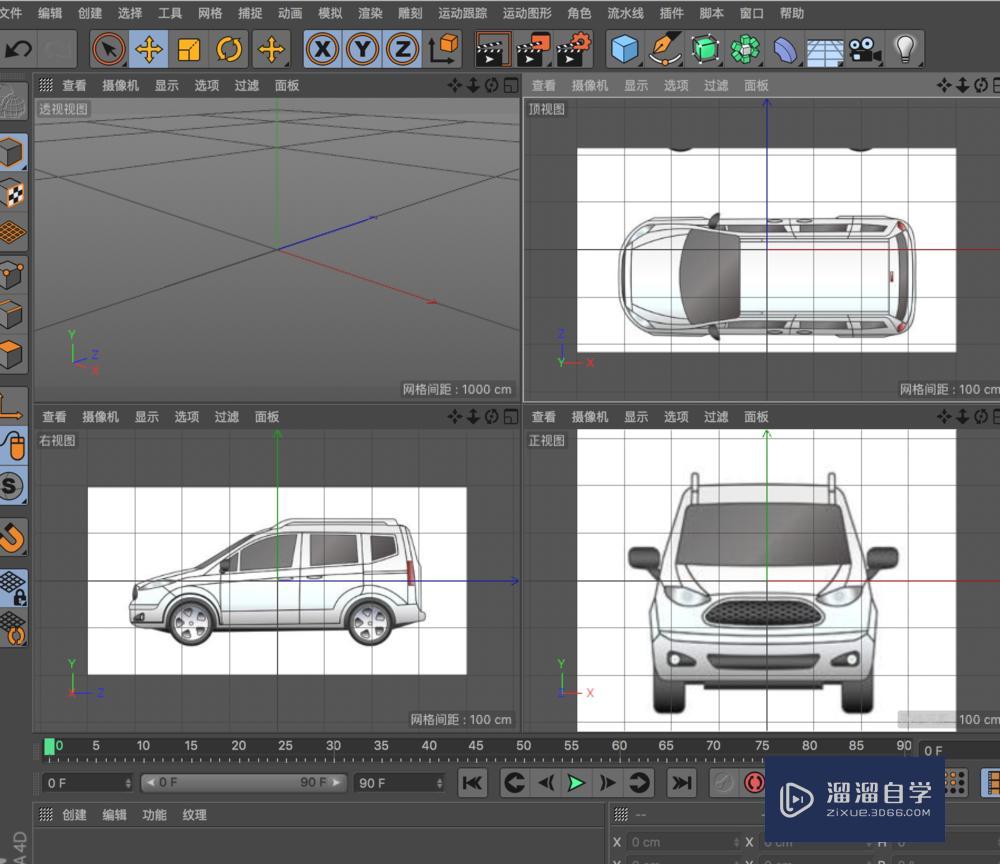This screenshot has height=864, width=1000.
Task: Maximize the perspective viewport toggle icon
Action: coord(511,85)
